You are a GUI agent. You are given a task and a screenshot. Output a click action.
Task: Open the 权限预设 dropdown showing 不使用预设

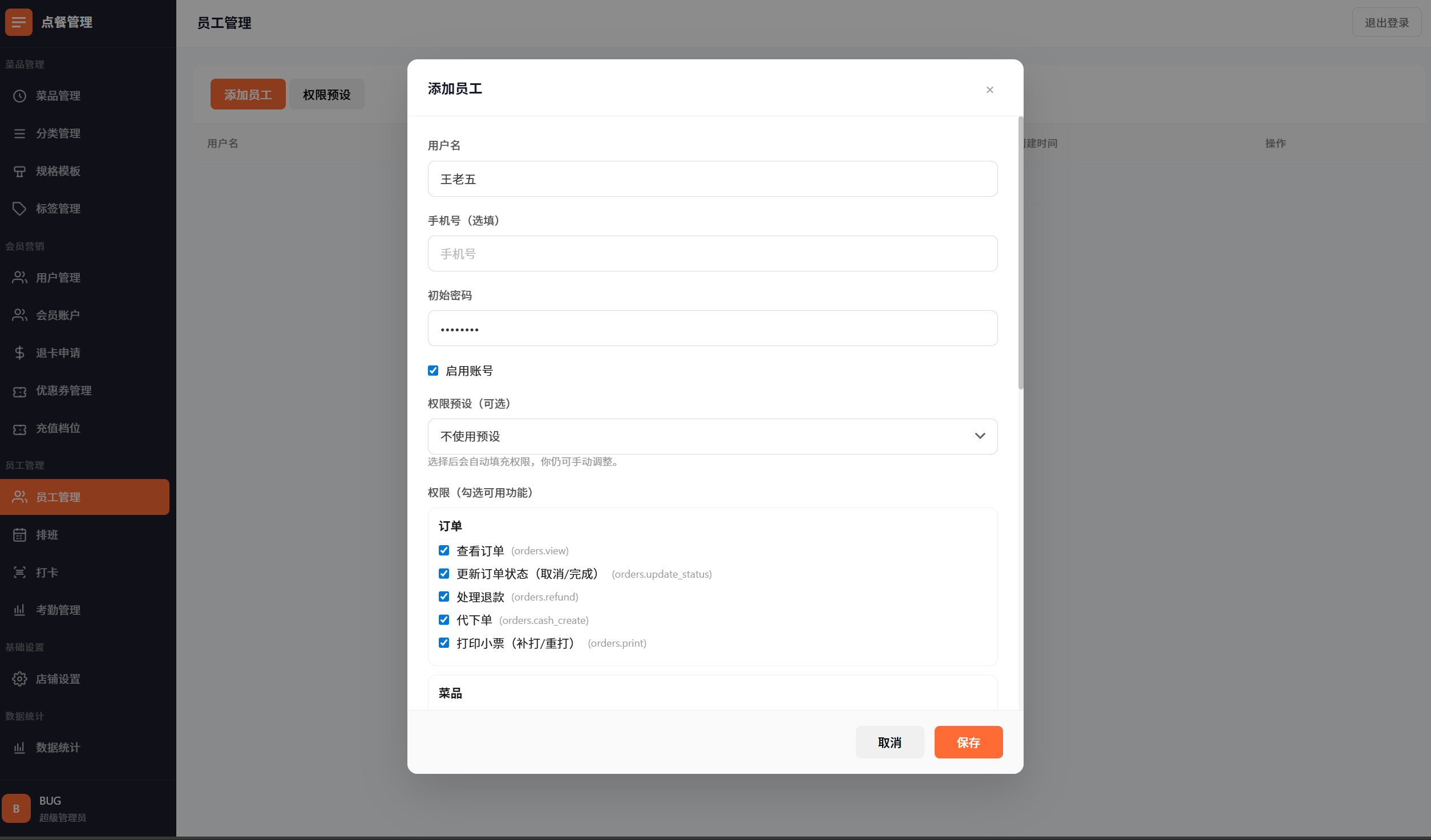(x=712, y=436)
